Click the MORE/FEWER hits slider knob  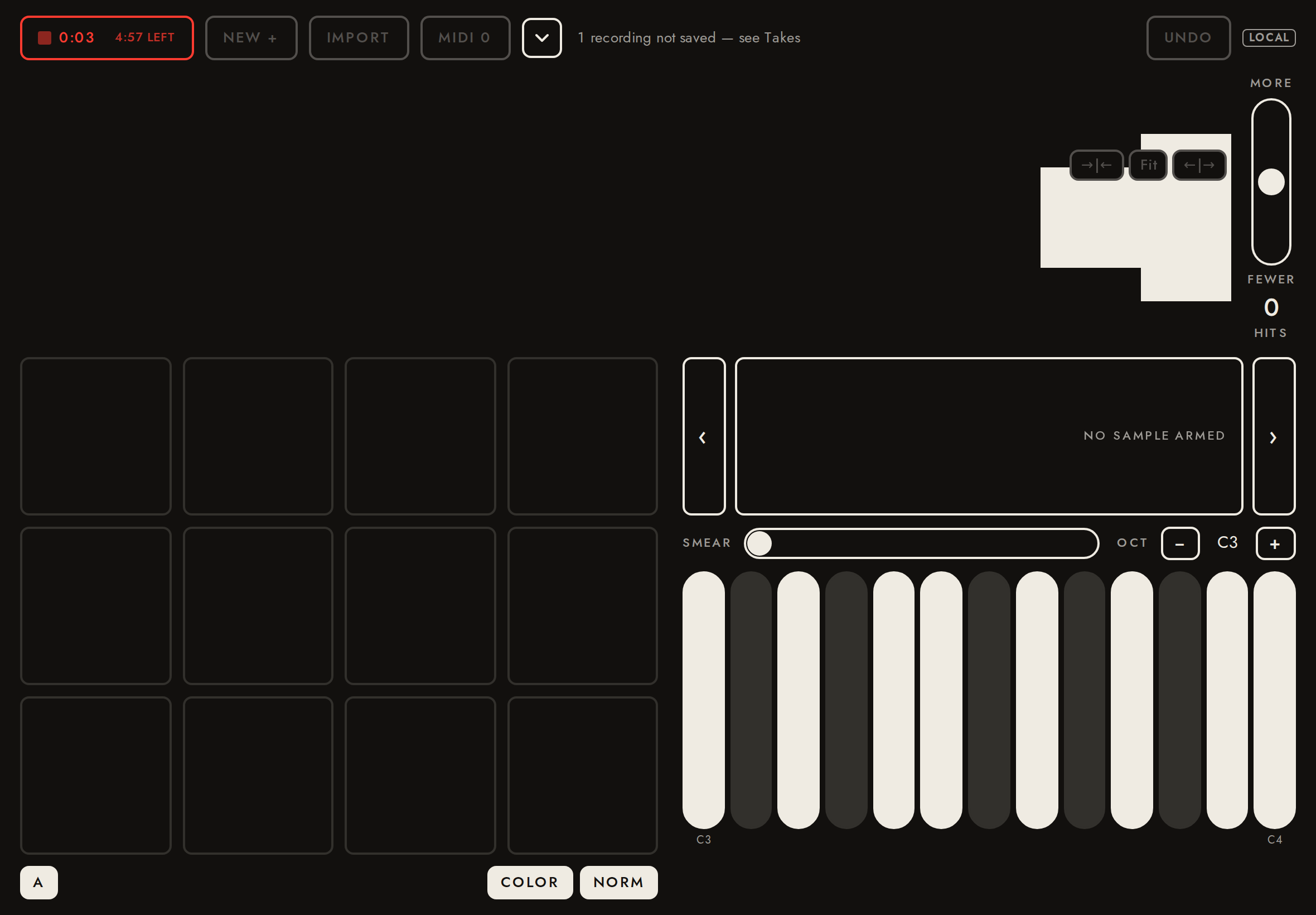pos(1271,182)
